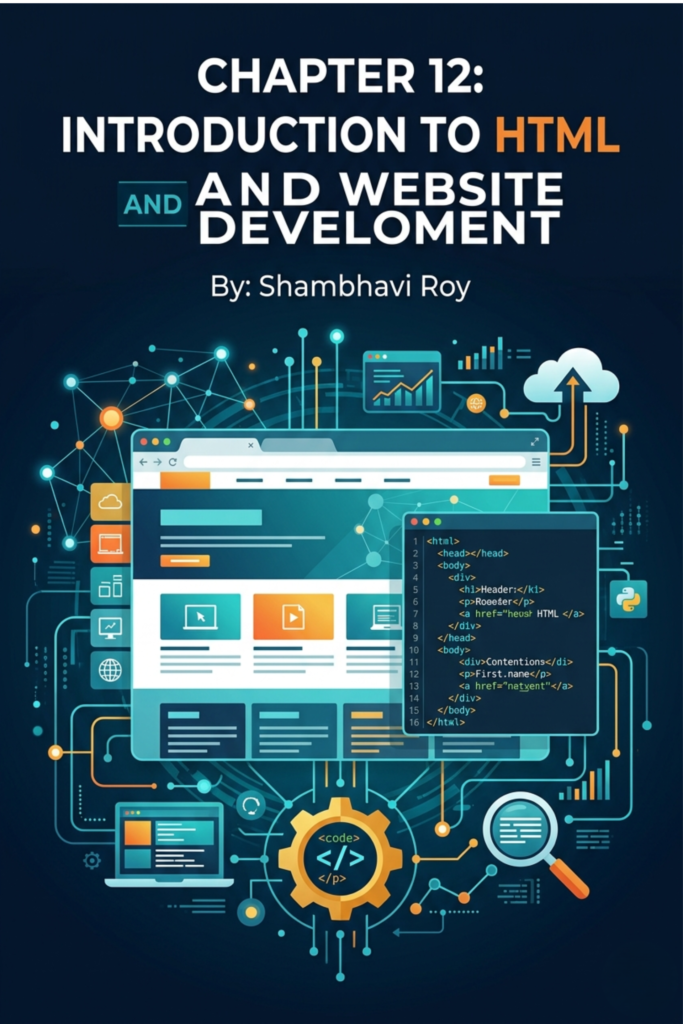
Task: Click the inactive second browser tab
Action: (298, 445)
